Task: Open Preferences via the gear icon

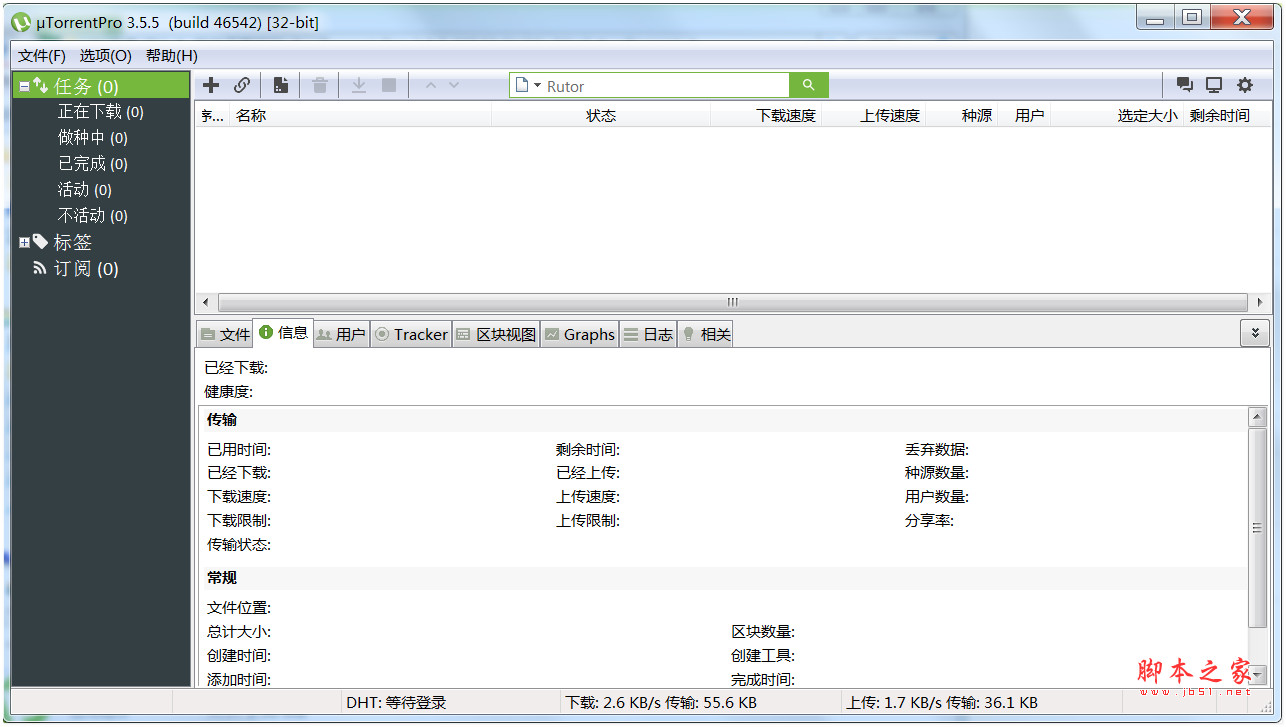Action: pyautogui.click(x=1245, y=86)
